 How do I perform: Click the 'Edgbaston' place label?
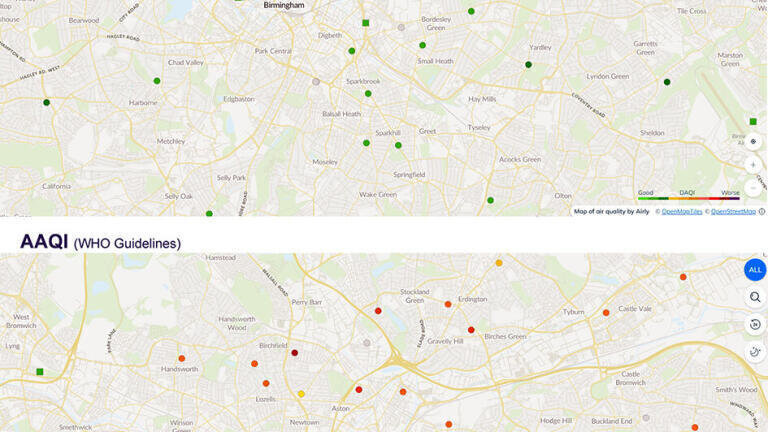tap(239, 99)
